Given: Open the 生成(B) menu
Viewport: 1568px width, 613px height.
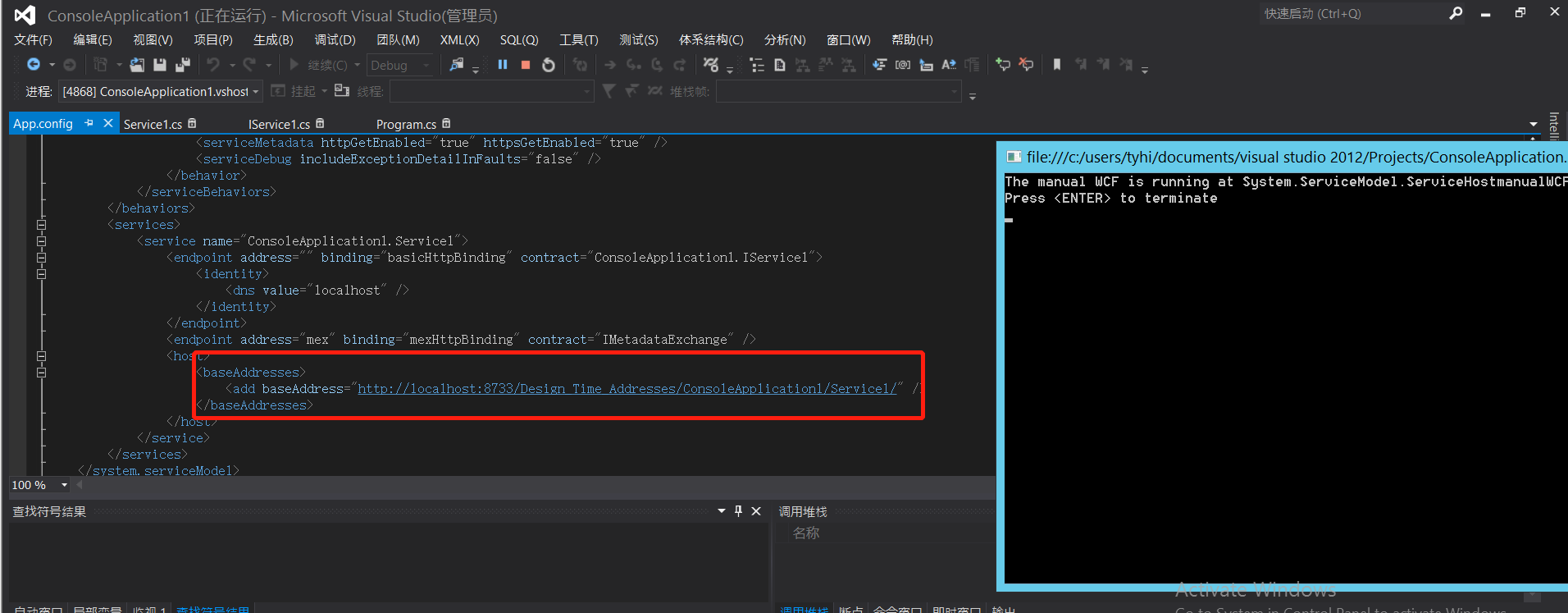Looking at the screenshot, I should coord(273,39).
